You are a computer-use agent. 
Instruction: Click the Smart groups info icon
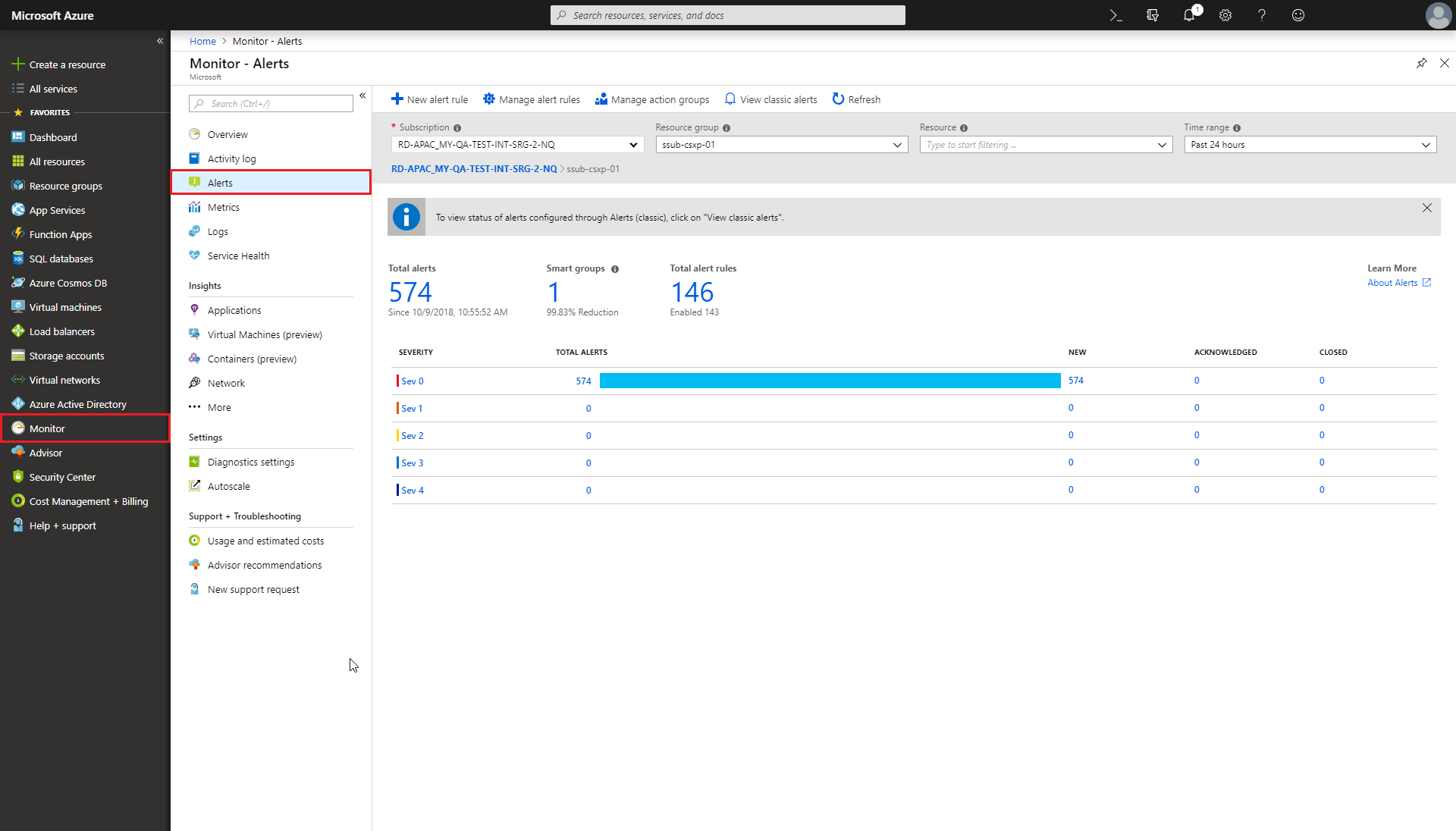click(x=615, y=269)
